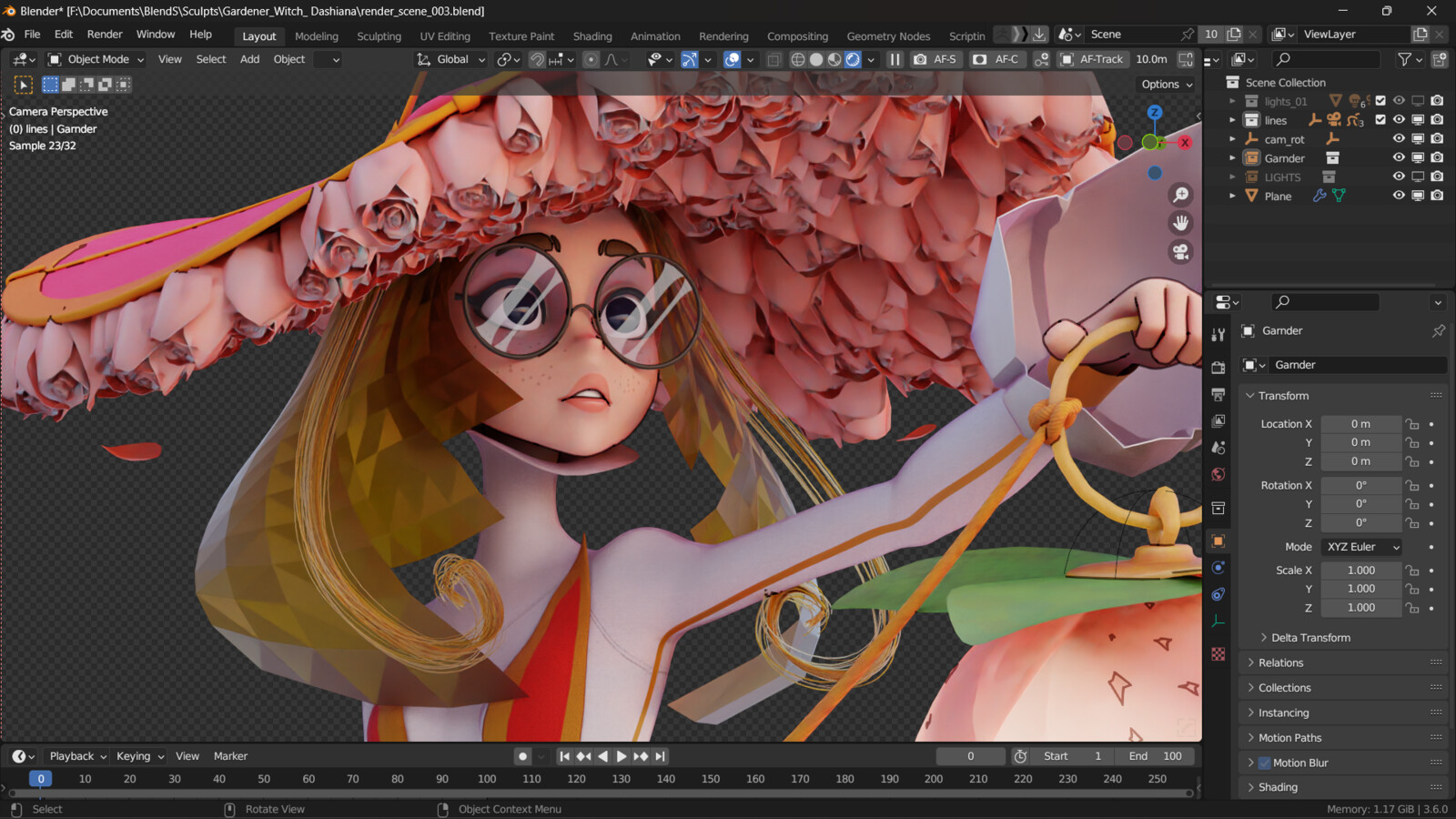Expand the Garnder collection tree row
Screen dimensions: 1456x819
tap(1232, 157)
